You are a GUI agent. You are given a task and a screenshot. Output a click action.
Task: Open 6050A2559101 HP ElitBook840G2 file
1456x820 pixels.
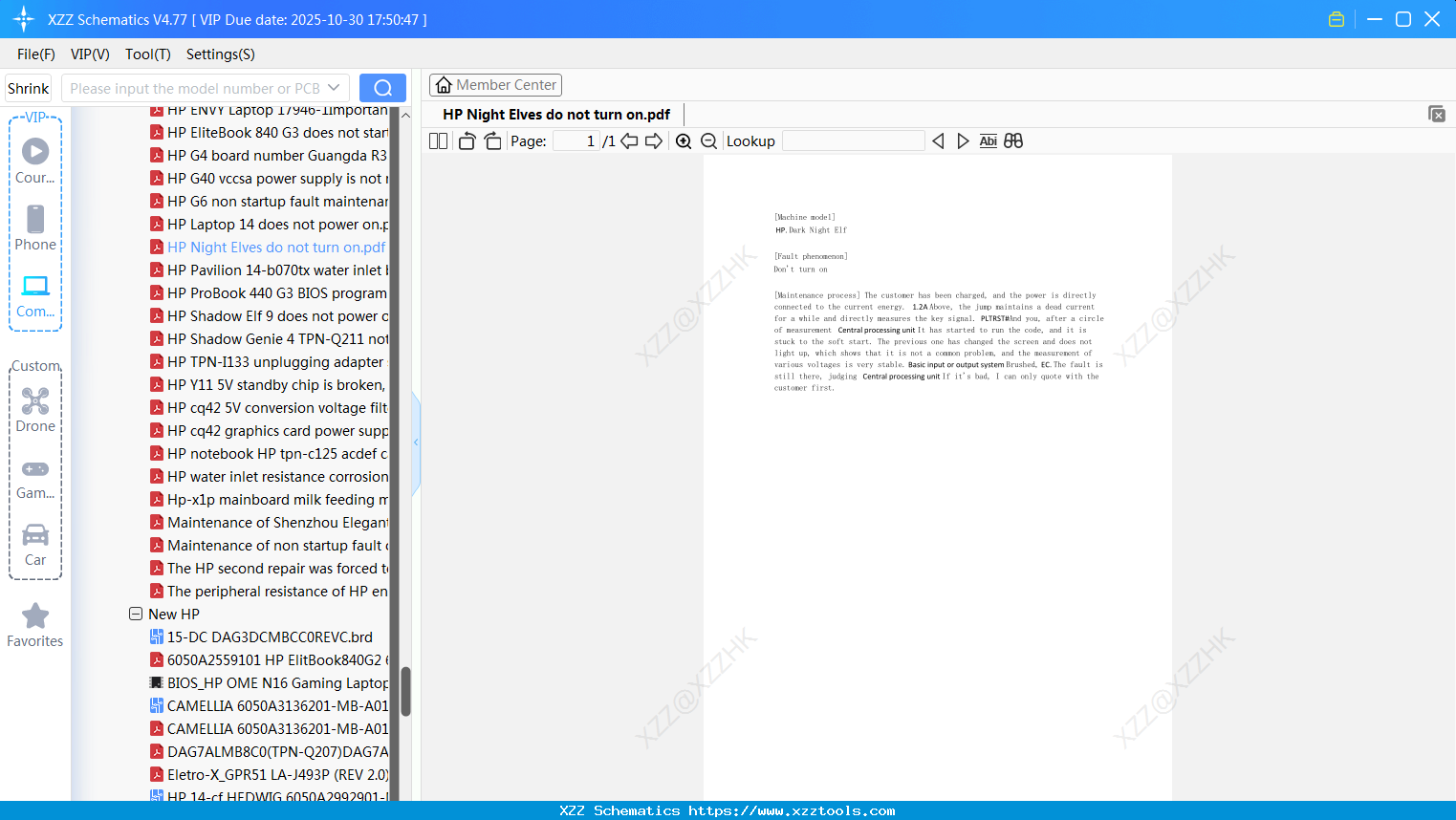(x=270, y=660)
